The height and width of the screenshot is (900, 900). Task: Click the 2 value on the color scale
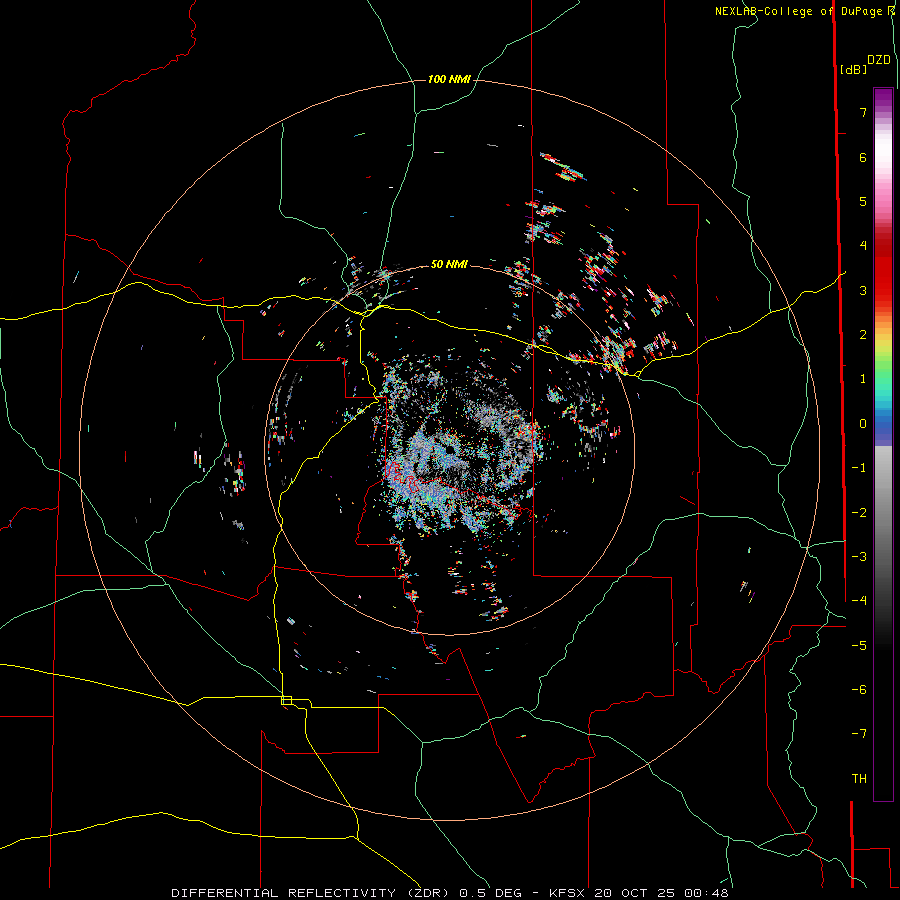point(863,335)
